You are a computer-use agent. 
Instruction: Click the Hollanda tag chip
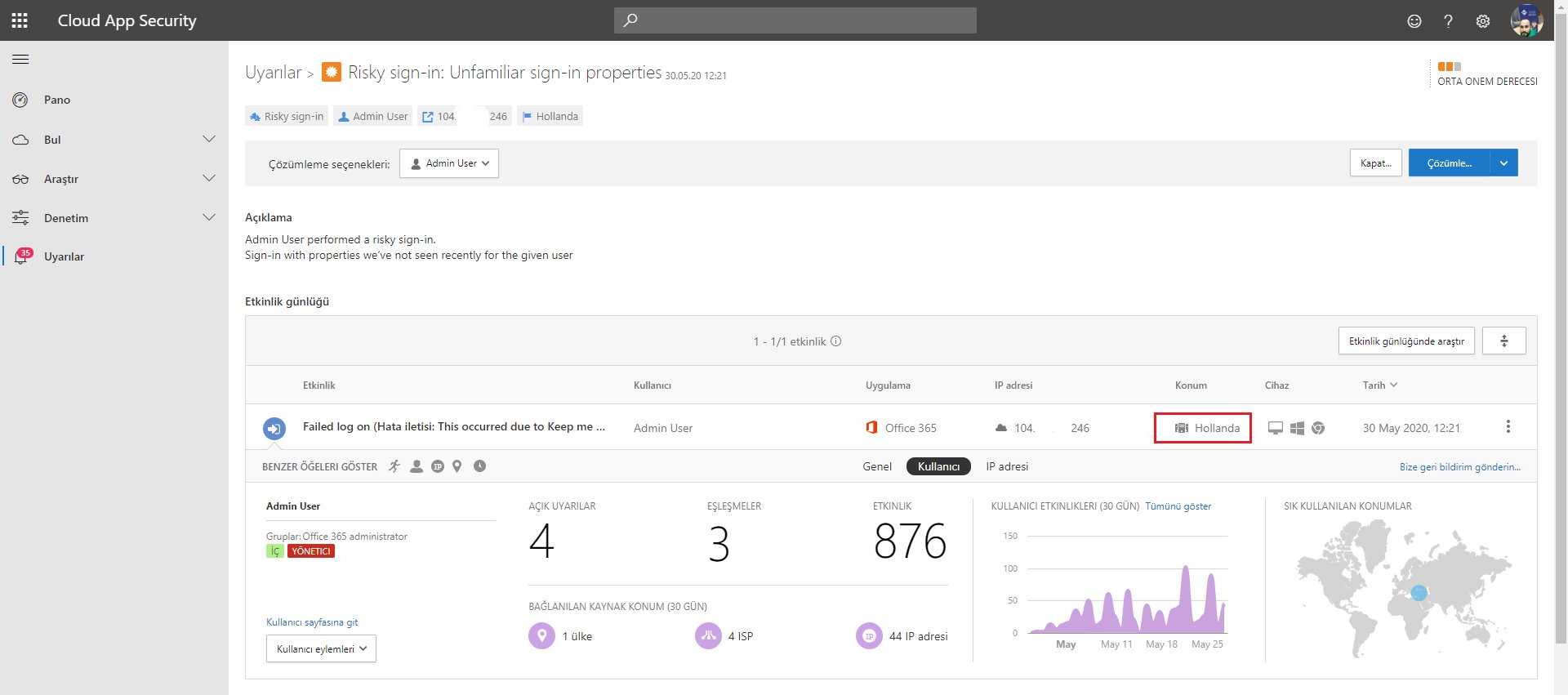[x=550, y=116]
